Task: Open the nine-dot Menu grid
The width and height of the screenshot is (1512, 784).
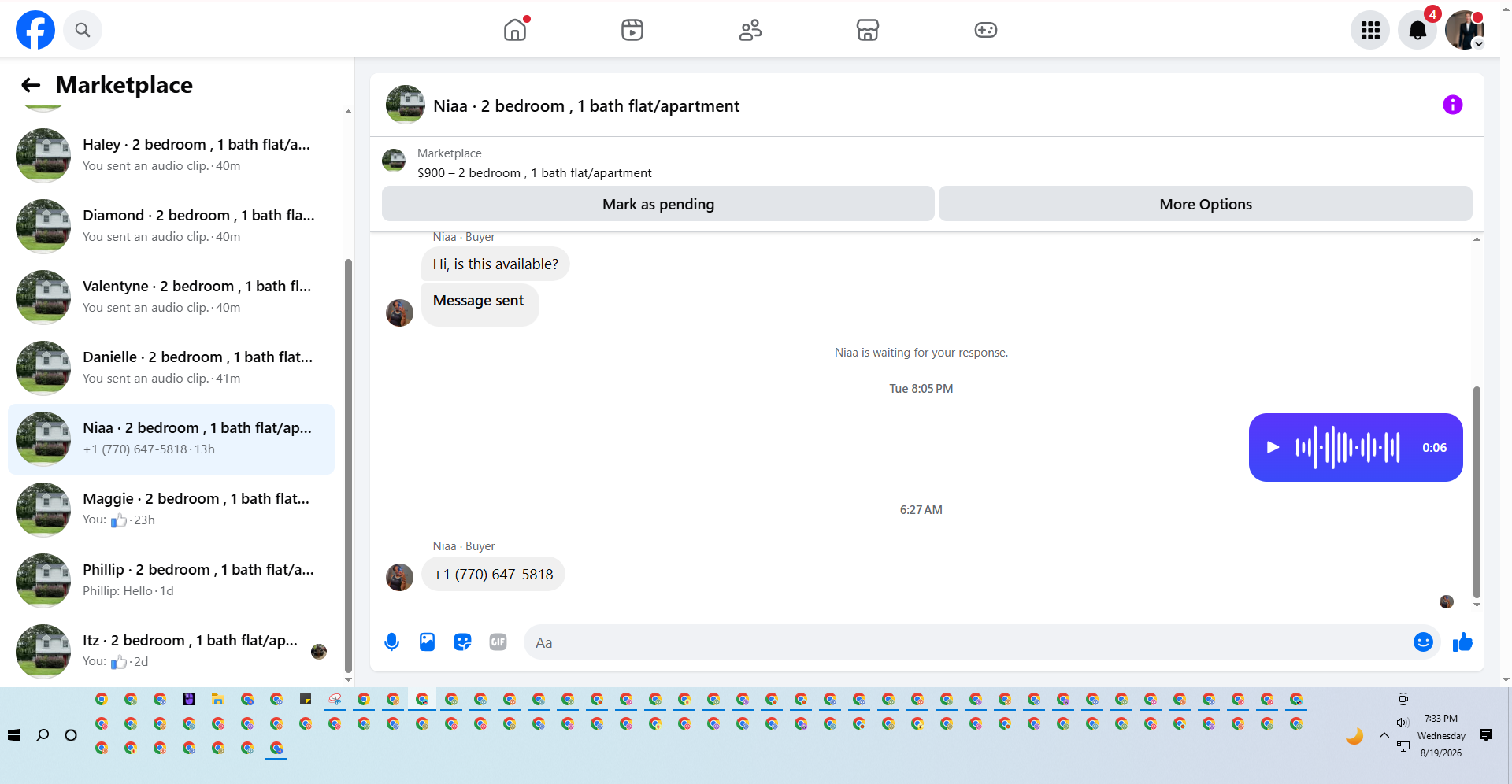Action: click(1370, 30)
